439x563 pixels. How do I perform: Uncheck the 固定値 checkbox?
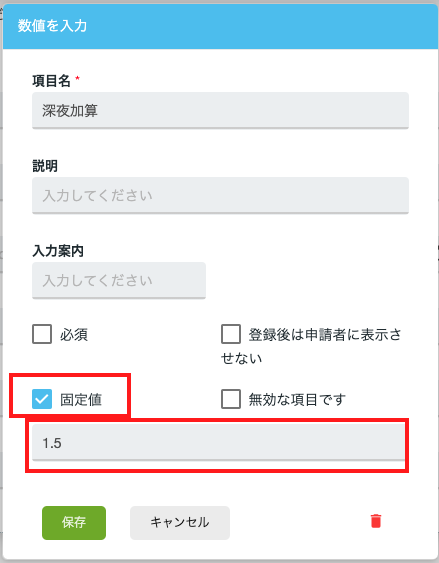click(x=42, y=399)
